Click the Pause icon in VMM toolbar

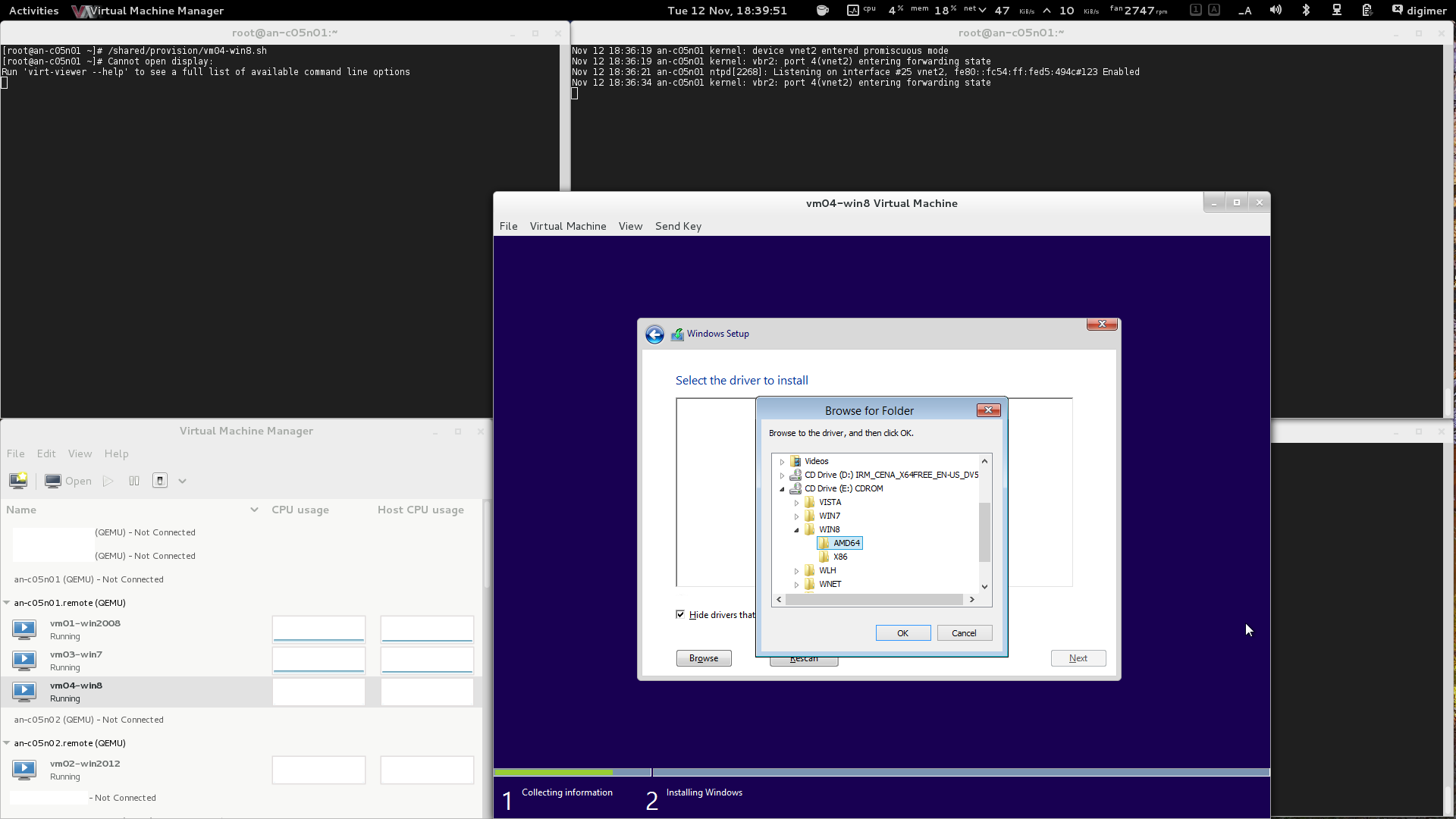pos(134,481)
